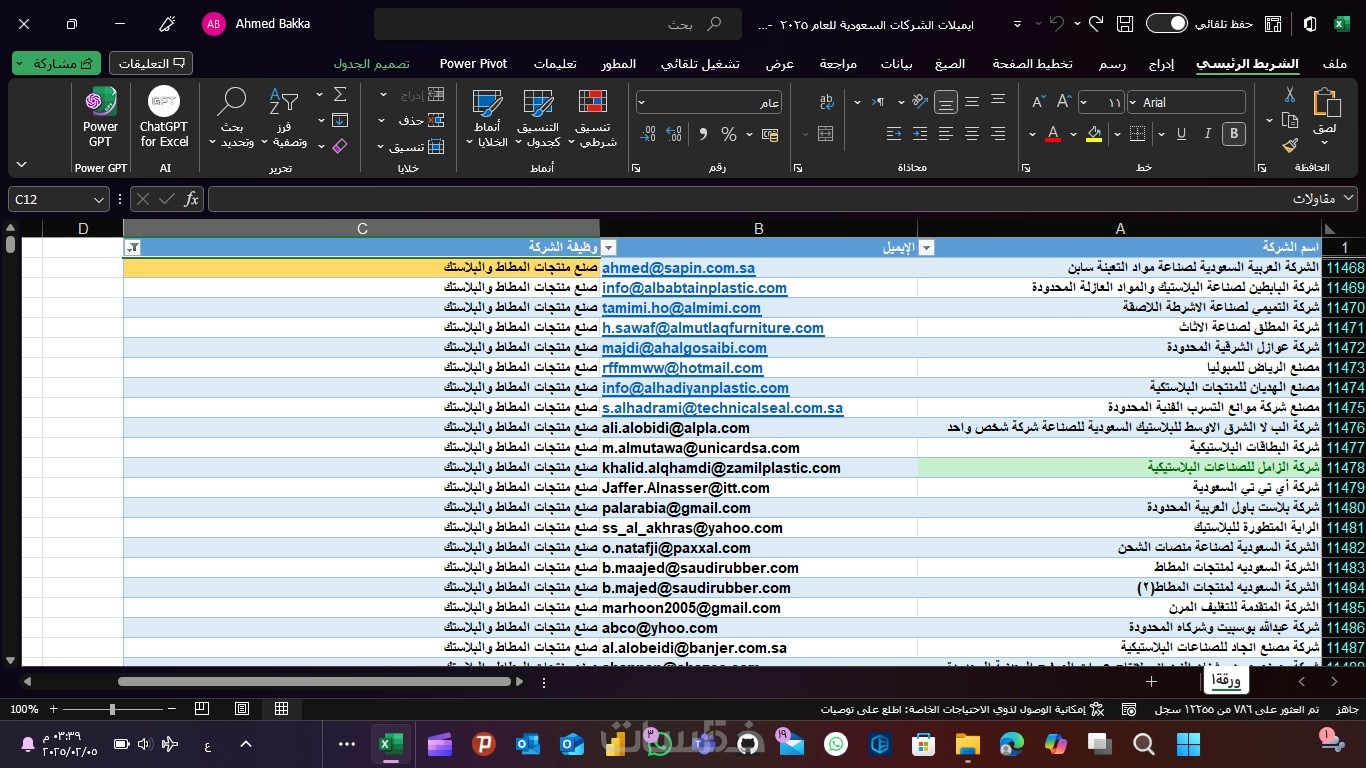The image size is (1366, 768).
Task: Open the majdi@ahalgosaibi.com email link
Action: coord(684,348)
